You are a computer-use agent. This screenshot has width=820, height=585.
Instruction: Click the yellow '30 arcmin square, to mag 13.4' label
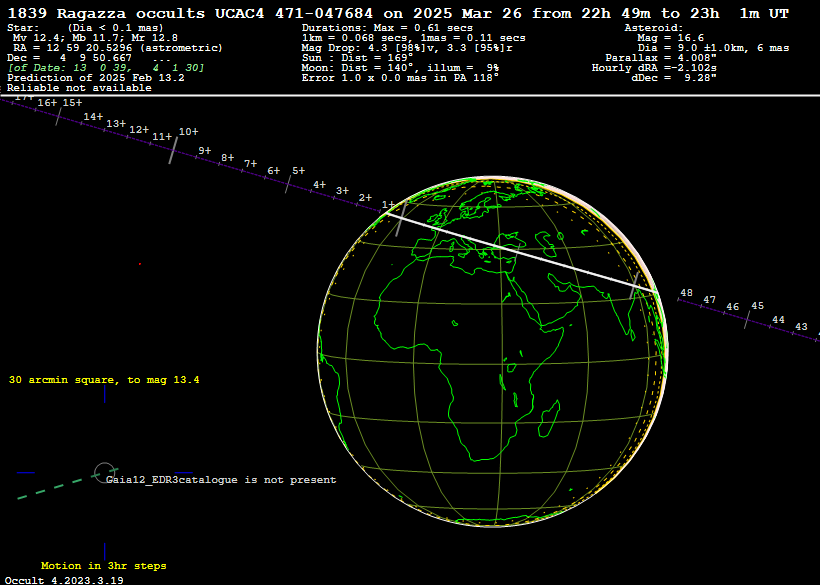click(x=104, y=380)
